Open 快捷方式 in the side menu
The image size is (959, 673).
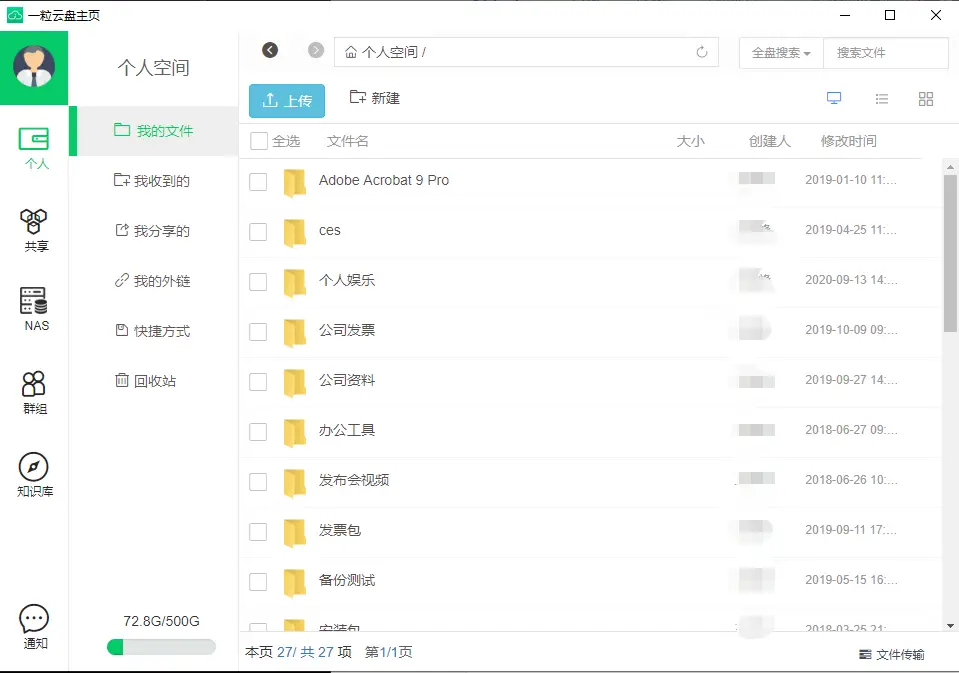click(154, 331)
